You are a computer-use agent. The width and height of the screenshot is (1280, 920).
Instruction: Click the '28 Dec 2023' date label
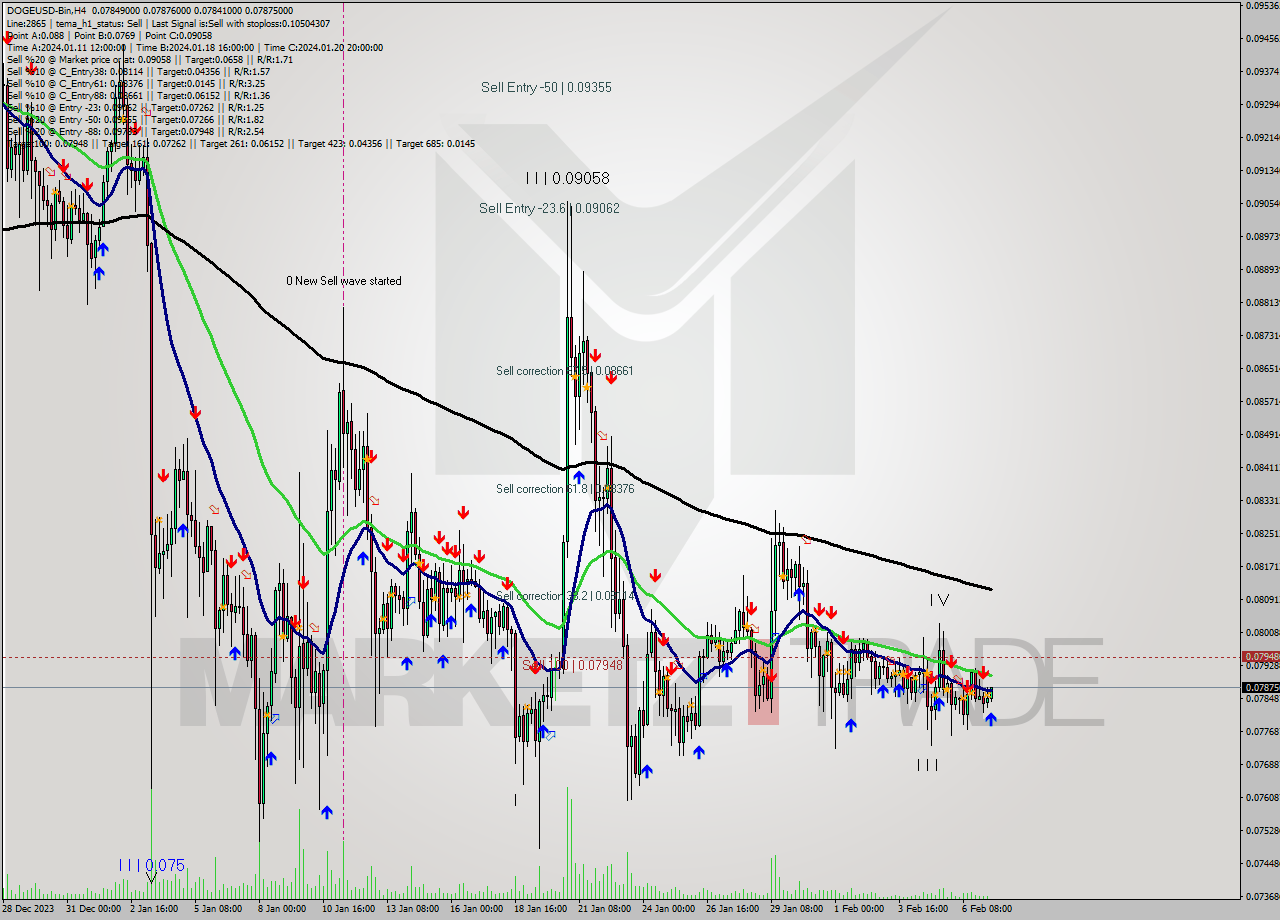[28, 909]
